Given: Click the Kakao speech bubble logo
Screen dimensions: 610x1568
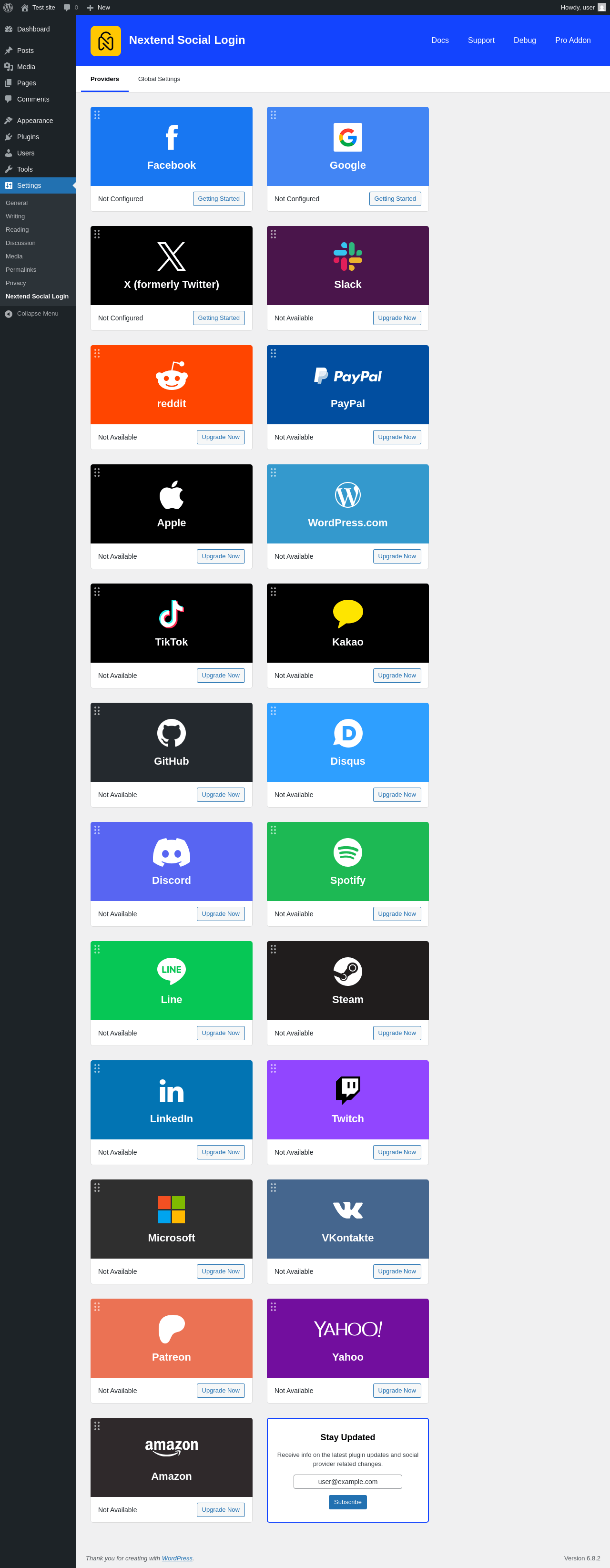Looking at the screenshot, I should tap(347, 614).
